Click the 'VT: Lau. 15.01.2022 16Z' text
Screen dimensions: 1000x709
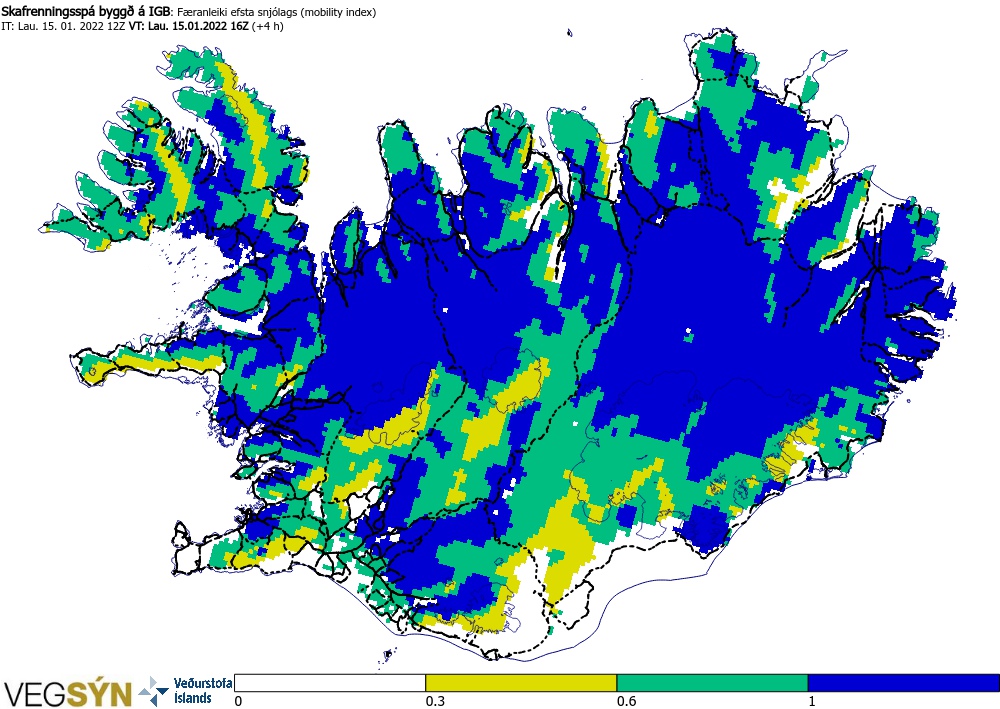tap(189, 27)
